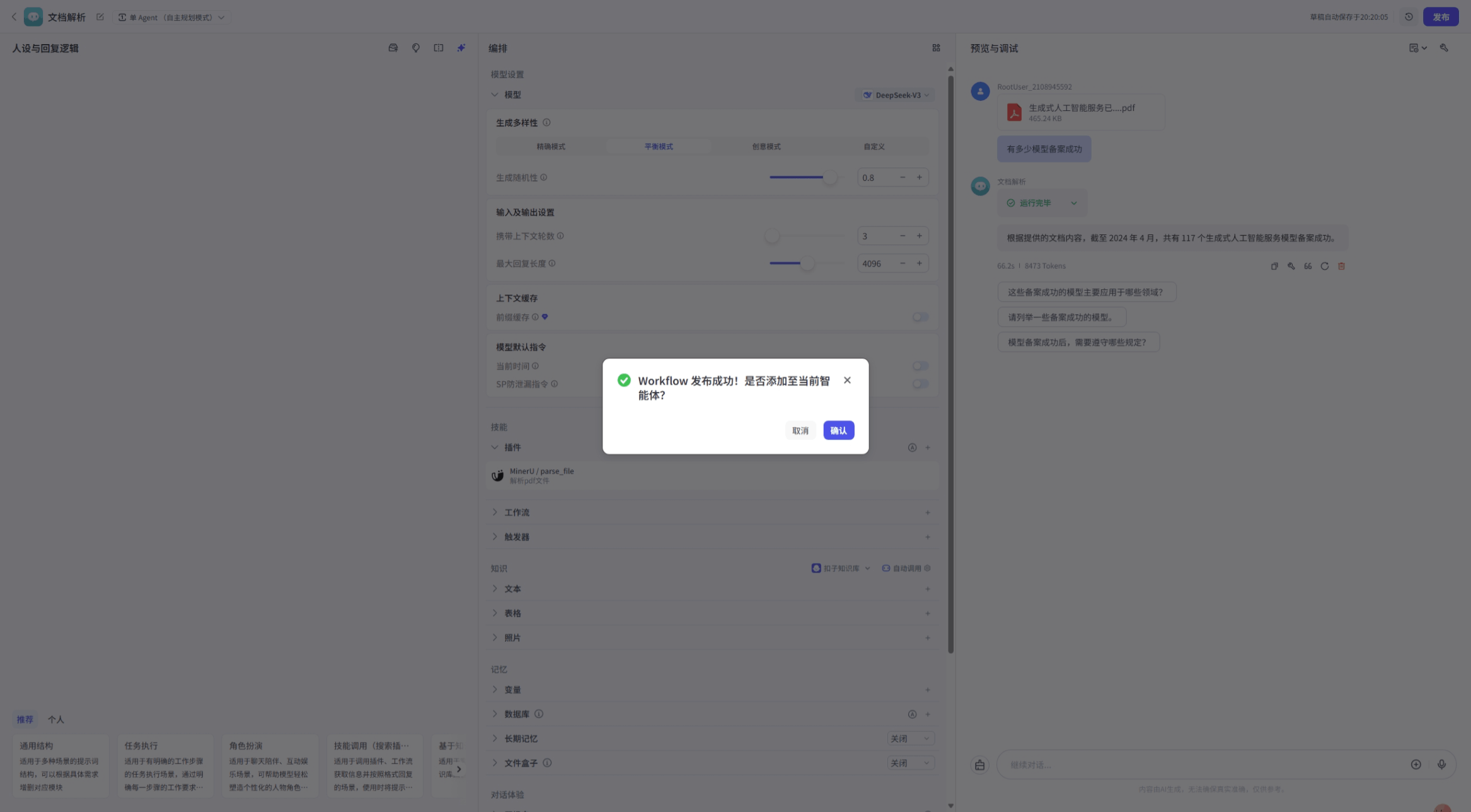Open the 长期记忆 关闭 dropdown
Screen dimensions: 1471x812
coord(910,738)
